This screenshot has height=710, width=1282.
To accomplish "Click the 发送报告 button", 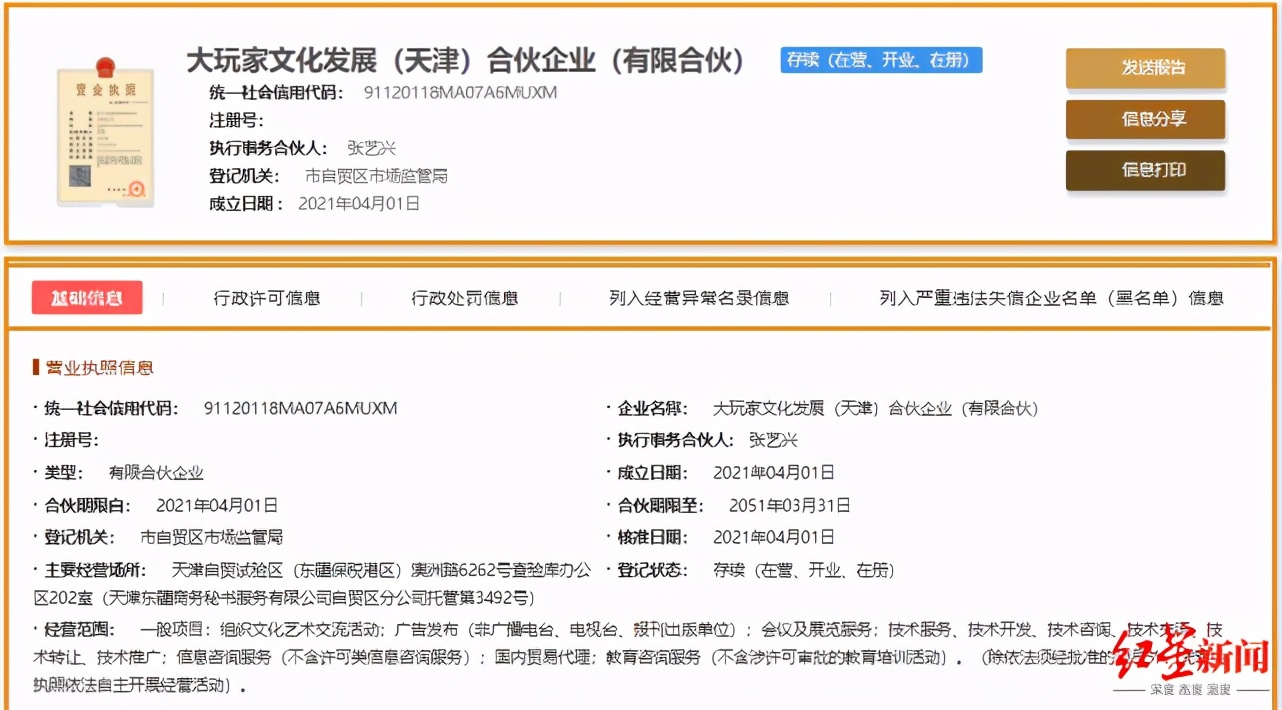I will point(1145,70).
